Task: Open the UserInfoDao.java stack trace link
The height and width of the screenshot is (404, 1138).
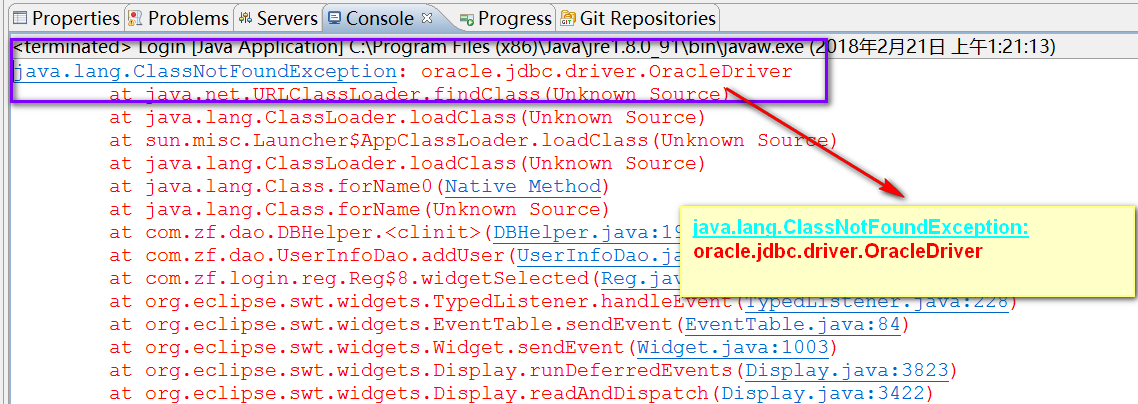Action: [597, 255]
